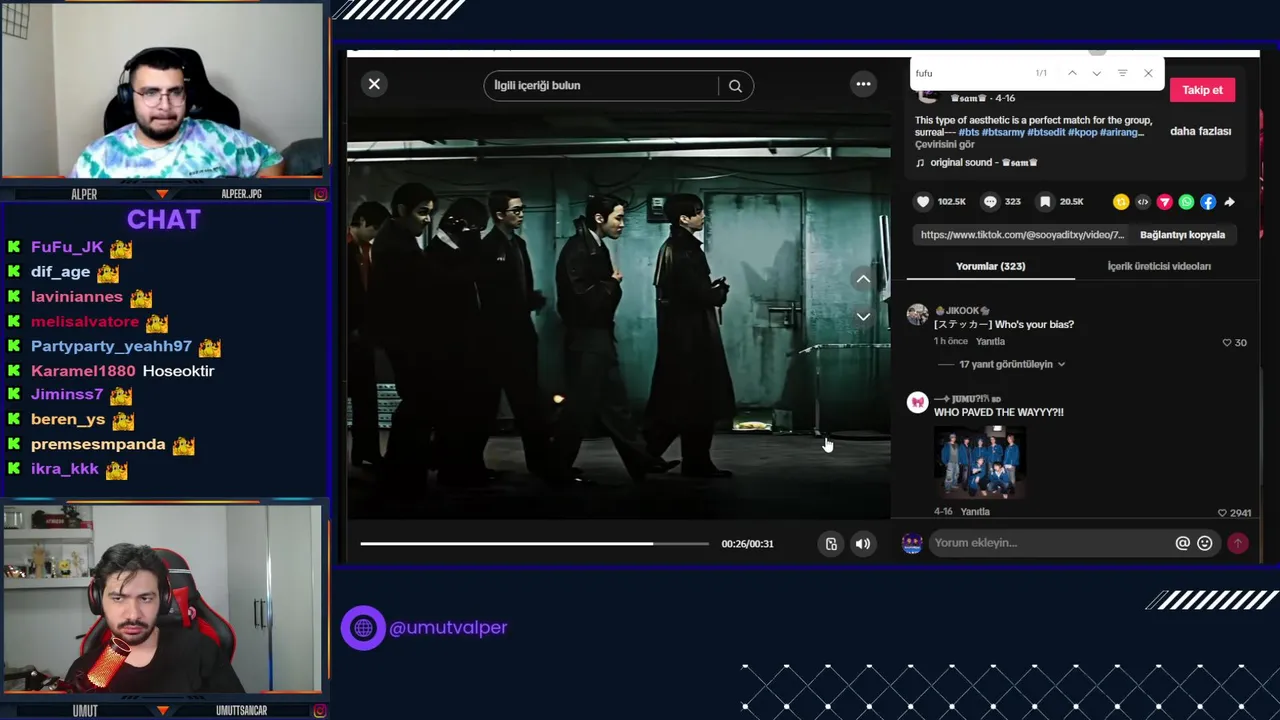Bookmark the video with the save icon
1280x720 pixels.
click(x=1045, y=202)
